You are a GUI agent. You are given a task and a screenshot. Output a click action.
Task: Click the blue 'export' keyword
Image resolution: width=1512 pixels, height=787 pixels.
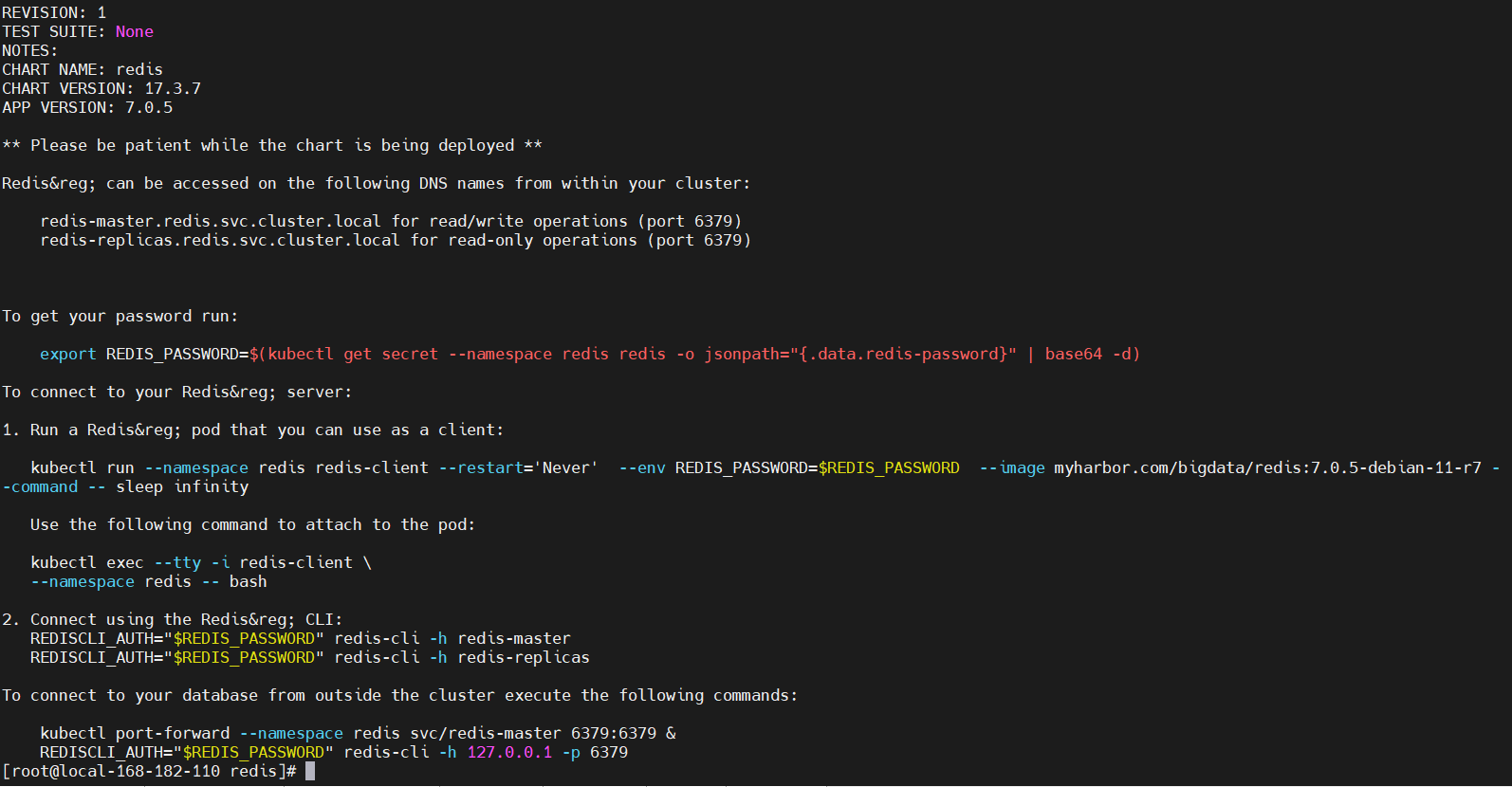pos(68,354)
